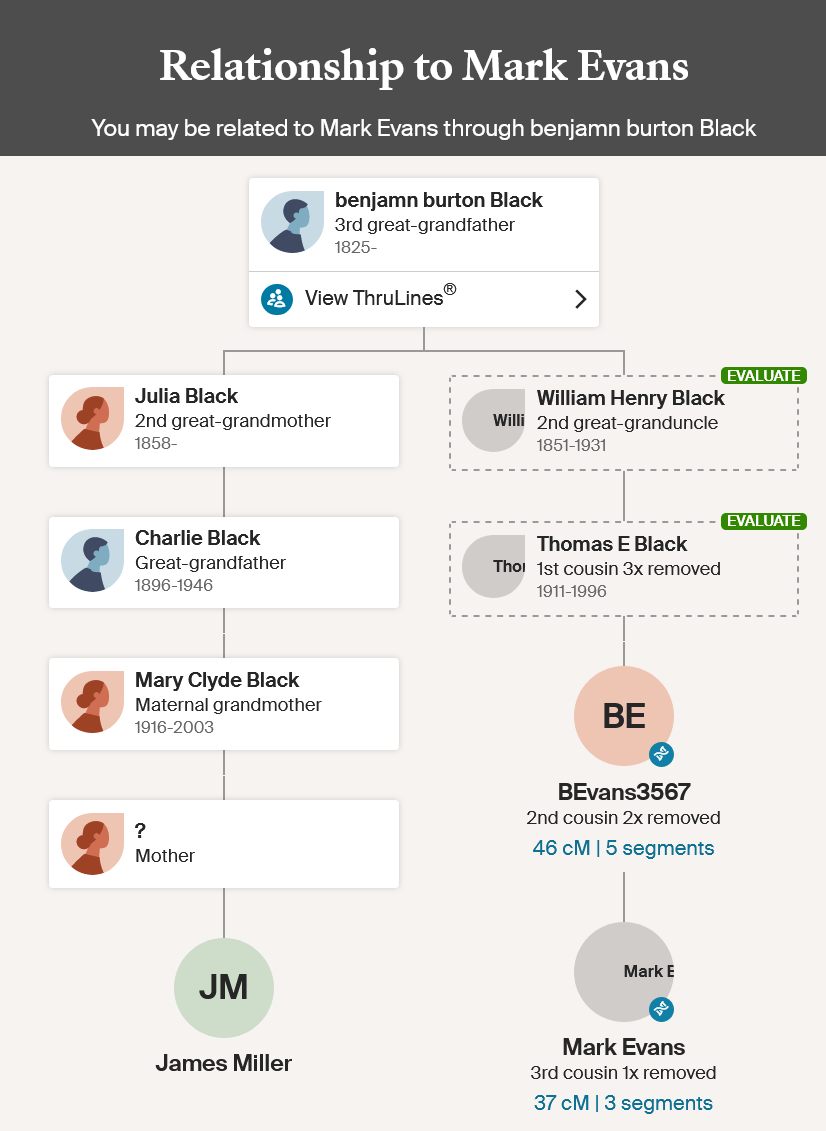Image resolution: width=826 pixels, height=1131 pixels.
Task: Select the BE initials circle
Action: [x=624, y=716]
